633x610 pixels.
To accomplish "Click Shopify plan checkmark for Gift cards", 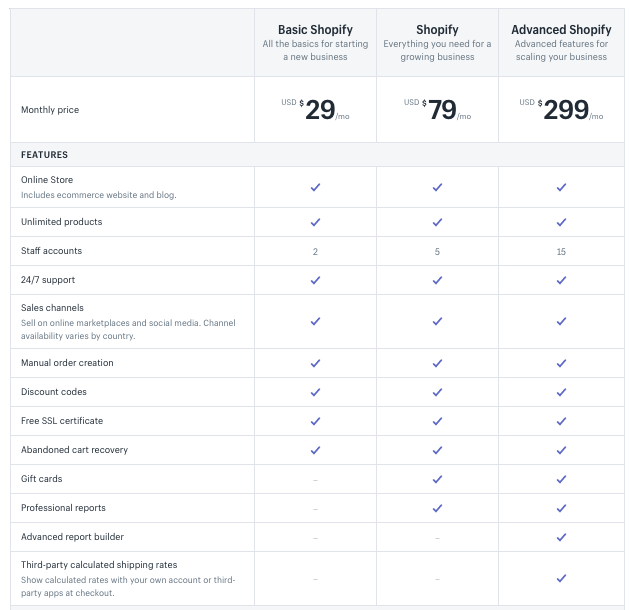I will (437, 479).
